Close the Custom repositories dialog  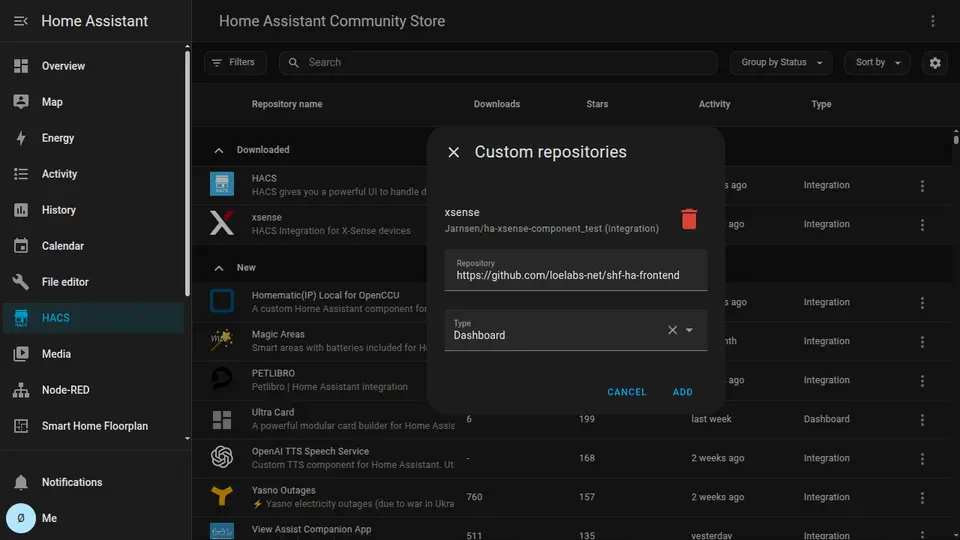point(454,152)
